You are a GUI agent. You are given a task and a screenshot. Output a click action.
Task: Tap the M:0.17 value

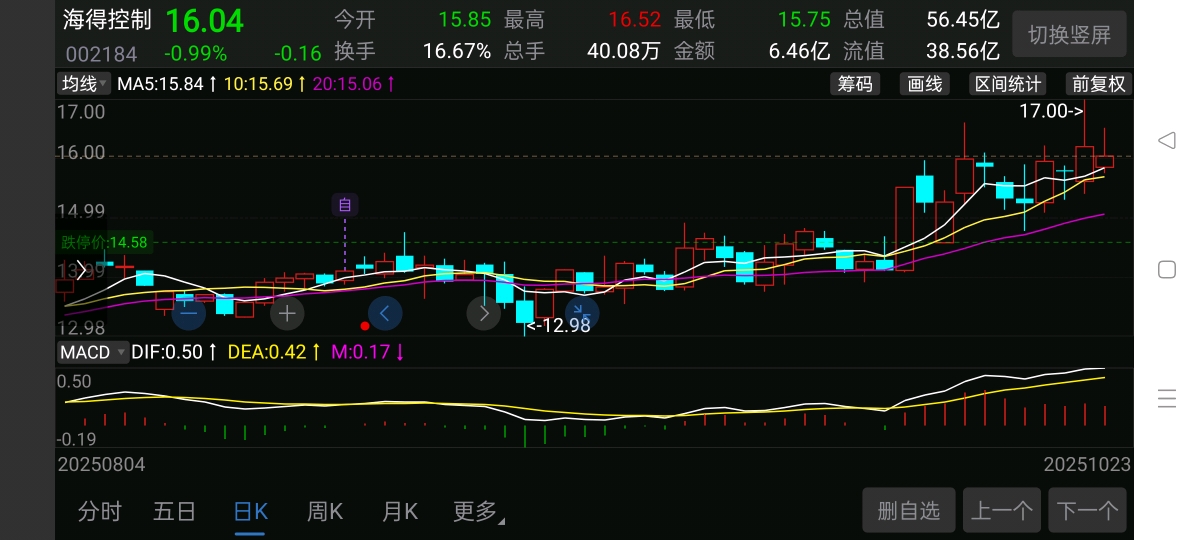pos(362,352)
